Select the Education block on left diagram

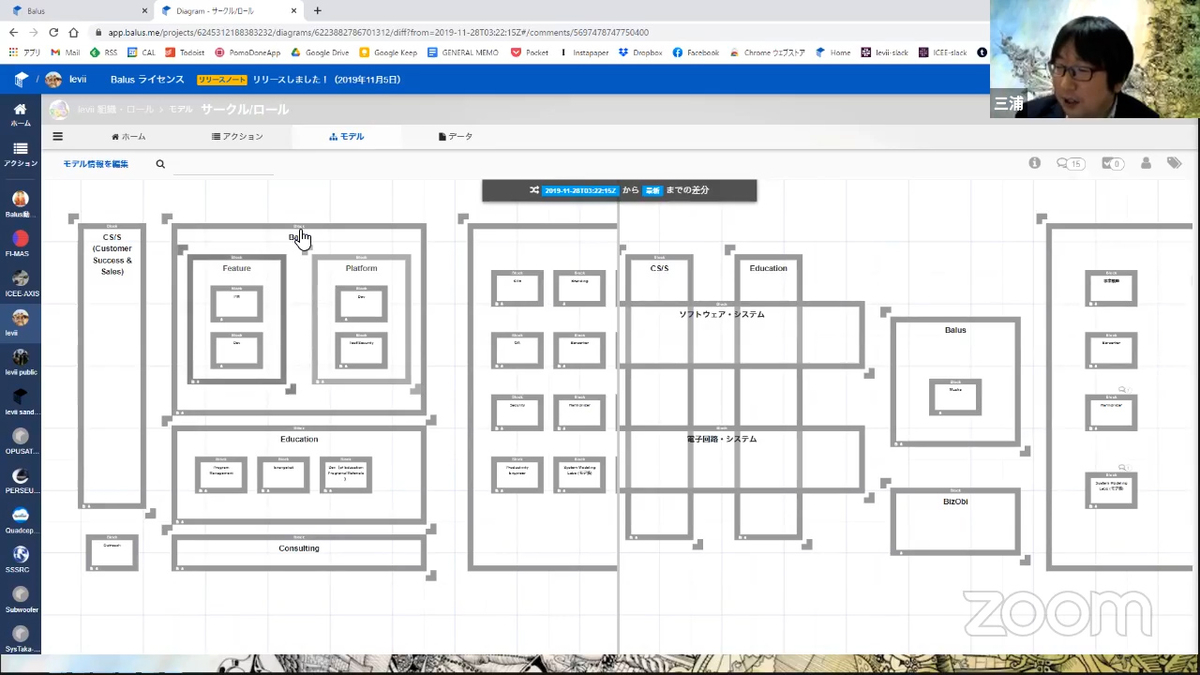pyautogui.click(x=299, y=475)
